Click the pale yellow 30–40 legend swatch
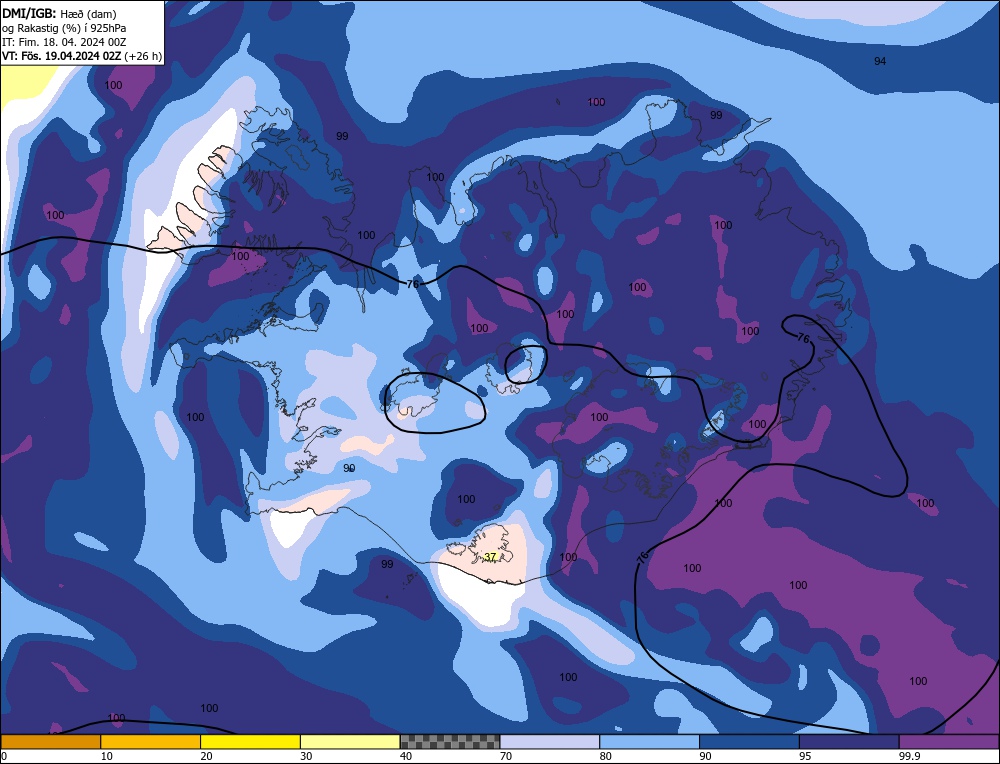This screenshot has width=1000, height=764. [x=350, y=742]
